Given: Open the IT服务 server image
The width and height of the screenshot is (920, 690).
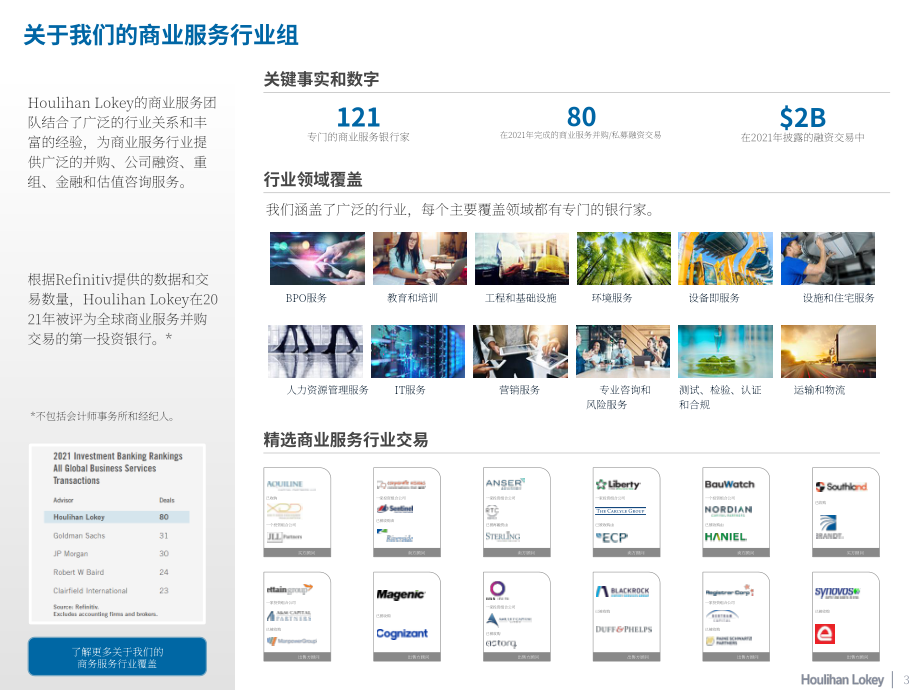Looking at the screenshot, I should pos(418,351).
